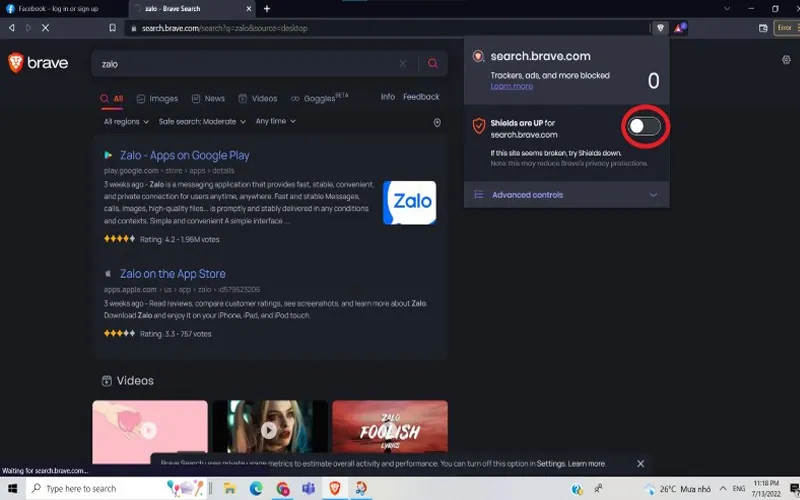The height and width of the screenshot is (500, 800).
Task: Dismiss the usage metrics notice banner
Action: (640, 463)
